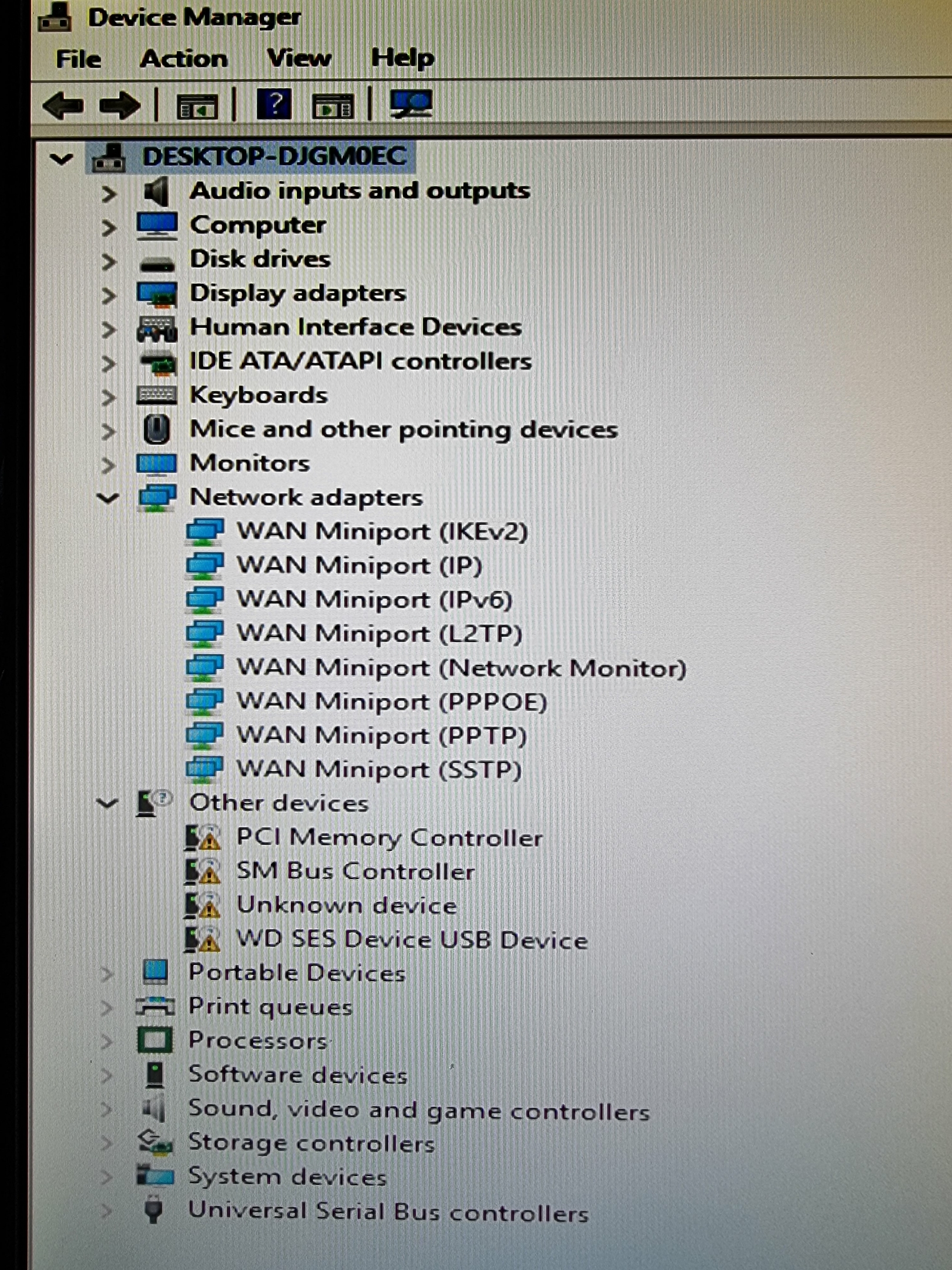Click Show/Hide Console Tree toolbar icon
Image resolution: width=952 pixels, height=1270 pixels.
pyautogui.click(x=197, y=108)
